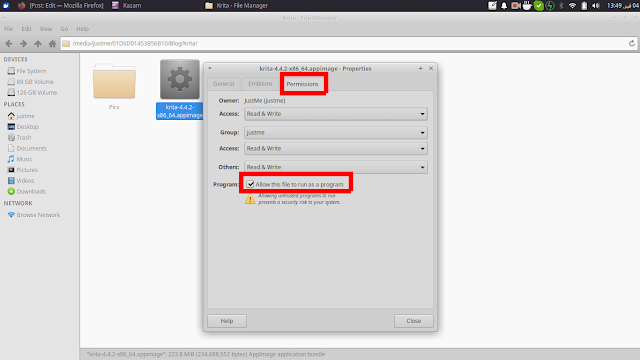Select the Pics folder thumbnail
The width and height of the screenshot is (640, 360).
(x=114, y=81)
